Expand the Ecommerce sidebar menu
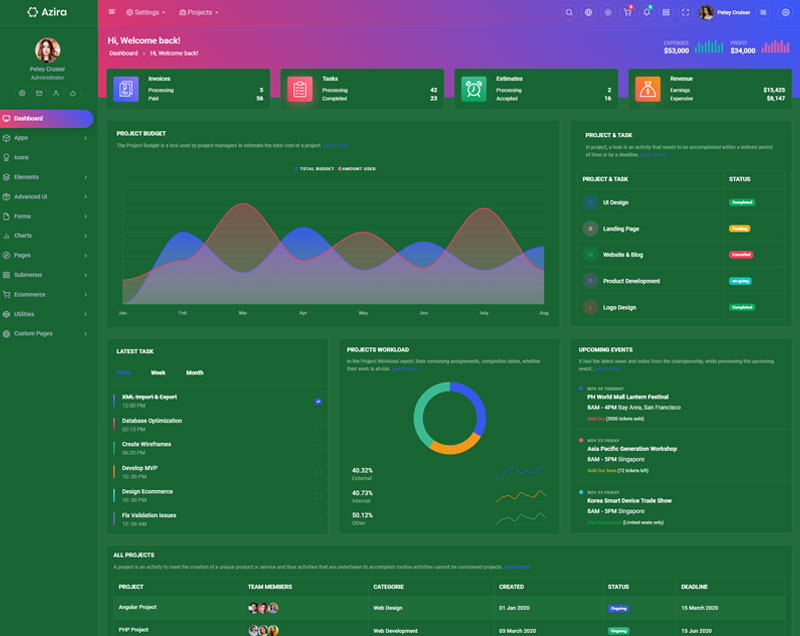 pyautogui.click(x=47, y=294)
